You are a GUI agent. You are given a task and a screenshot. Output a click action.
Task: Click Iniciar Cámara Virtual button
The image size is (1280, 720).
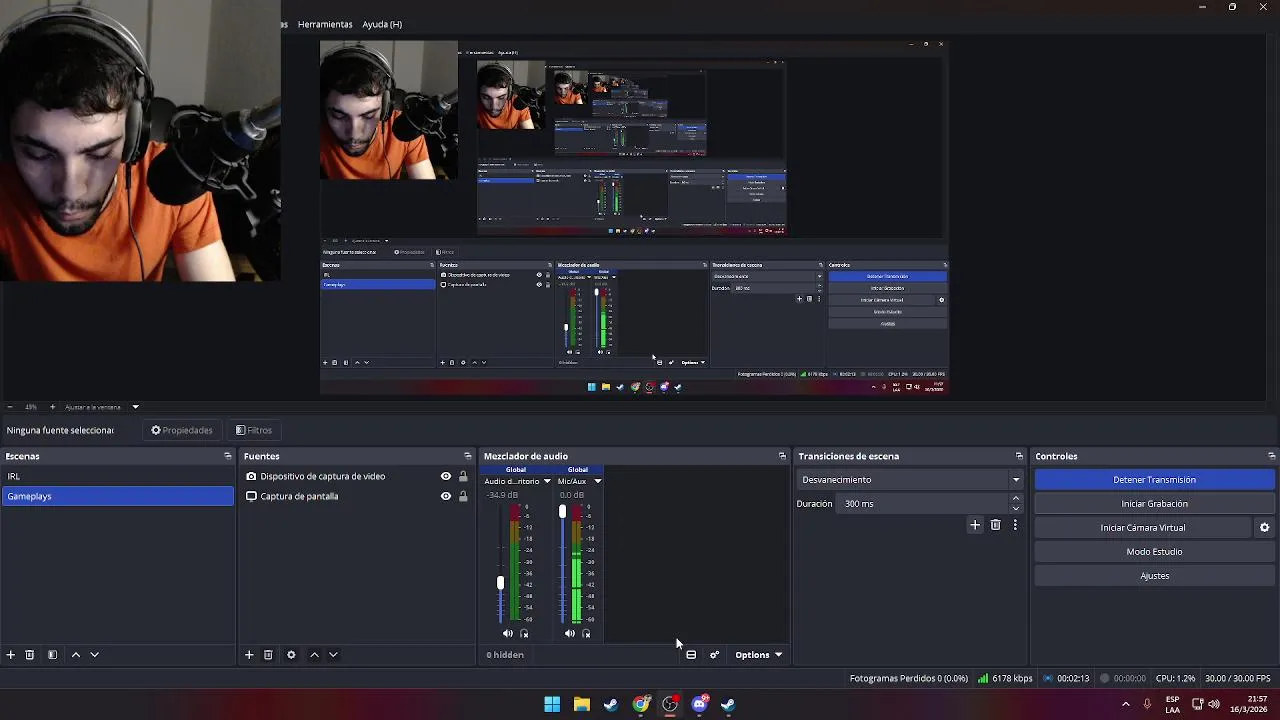pos(1143,528)
